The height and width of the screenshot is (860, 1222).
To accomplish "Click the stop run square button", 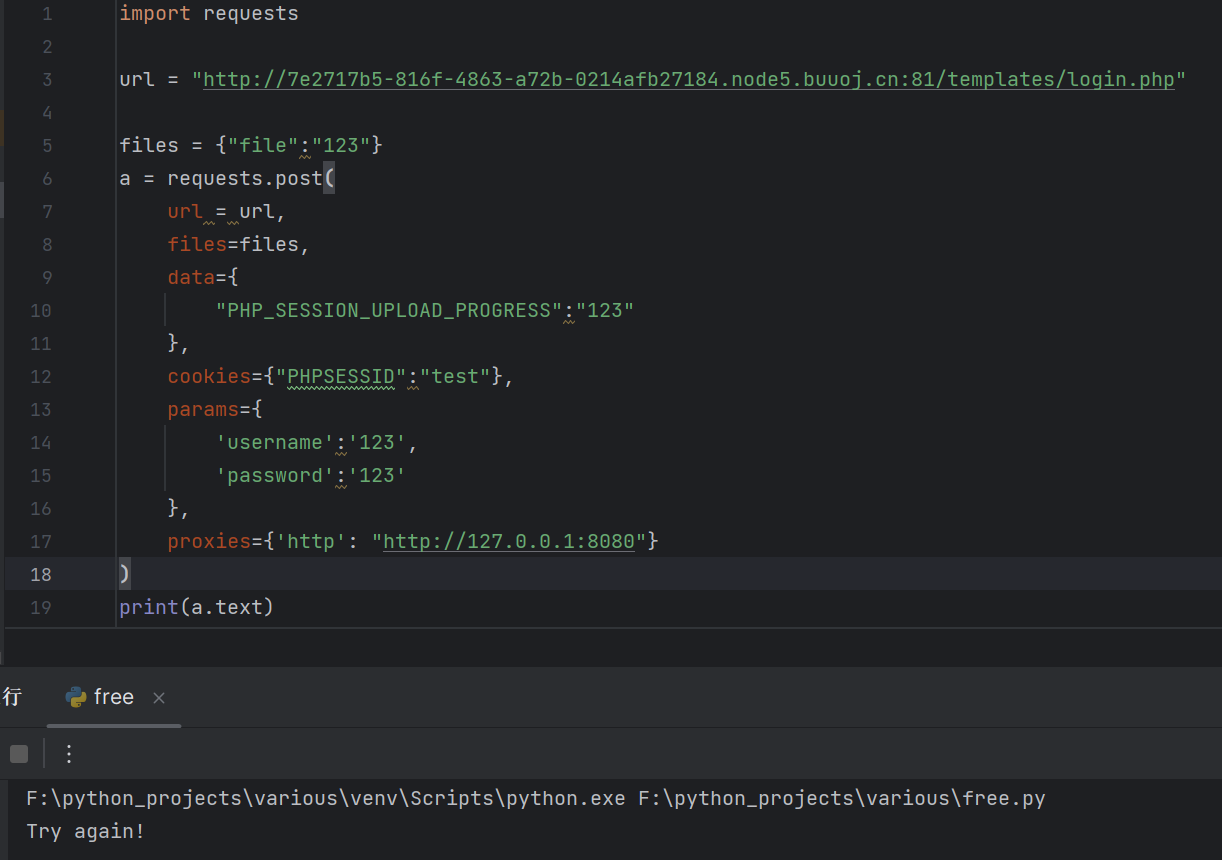I will tap(19, 754).
